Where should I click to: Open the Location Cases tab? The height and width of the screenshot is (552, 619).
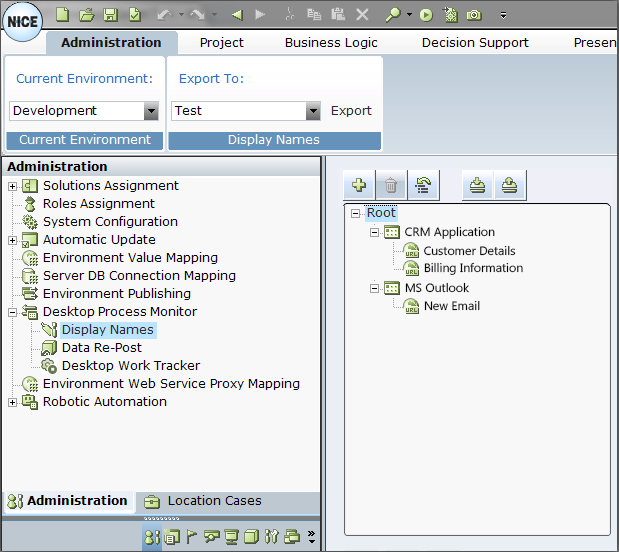214,501
